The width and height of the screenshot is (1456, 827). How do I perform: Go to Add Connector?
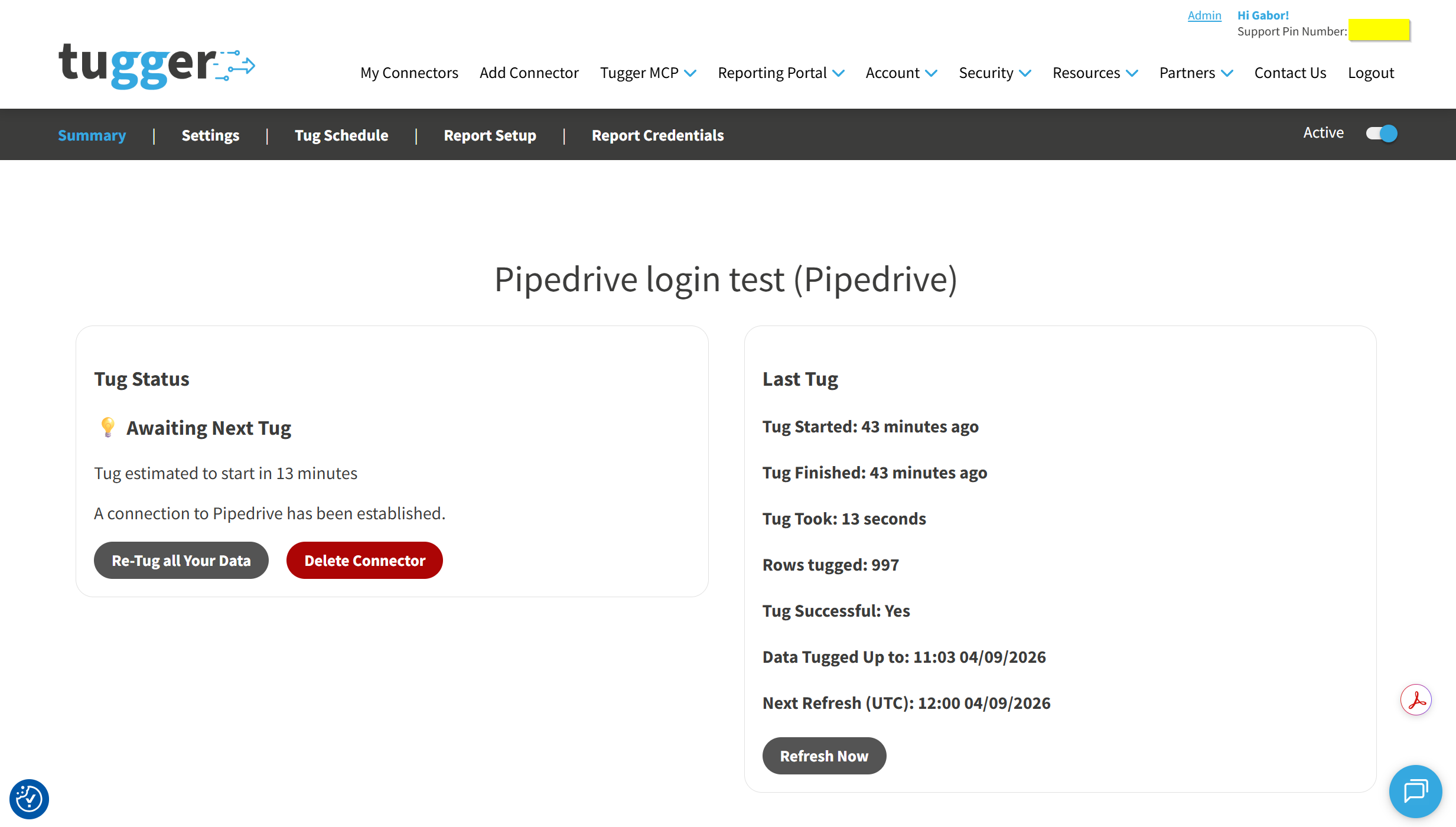coord(529,73)
